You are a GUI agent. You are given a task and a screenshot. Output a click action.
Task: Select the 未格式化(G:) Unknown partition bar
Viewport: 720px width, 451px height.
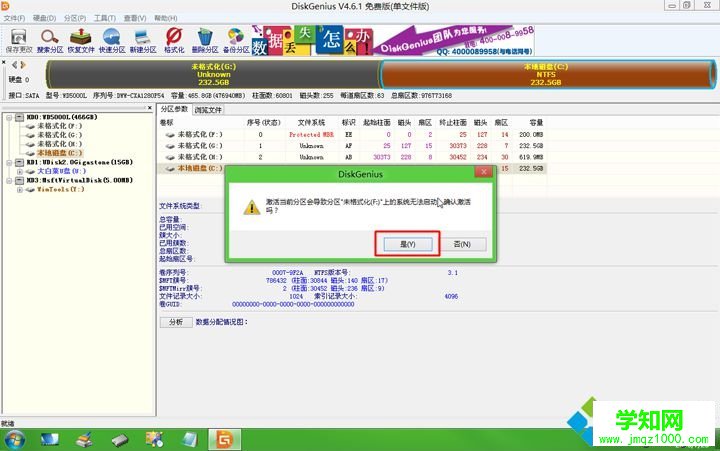[214, 74]
